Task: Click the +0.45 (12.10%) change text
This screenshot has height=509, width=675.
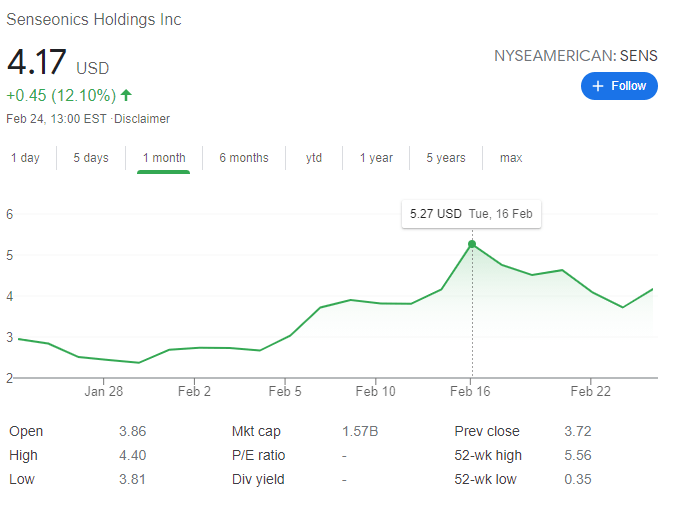Action: coord(61,95)
